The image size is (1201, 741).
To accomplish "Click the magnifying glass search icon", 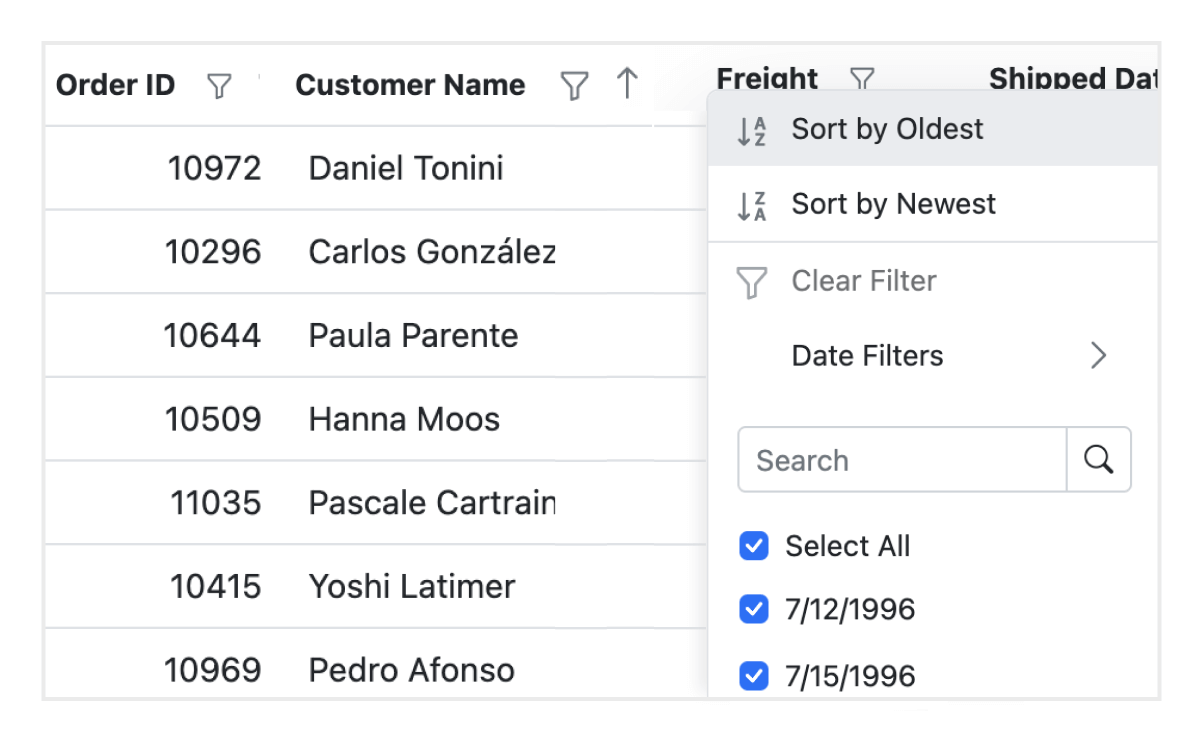I will [1099, 459].
